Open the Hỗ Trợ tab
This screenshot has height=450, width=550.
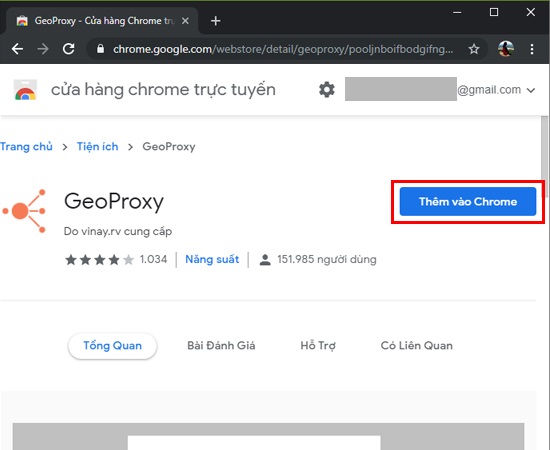pyautogui.click(x=318, y=346)
